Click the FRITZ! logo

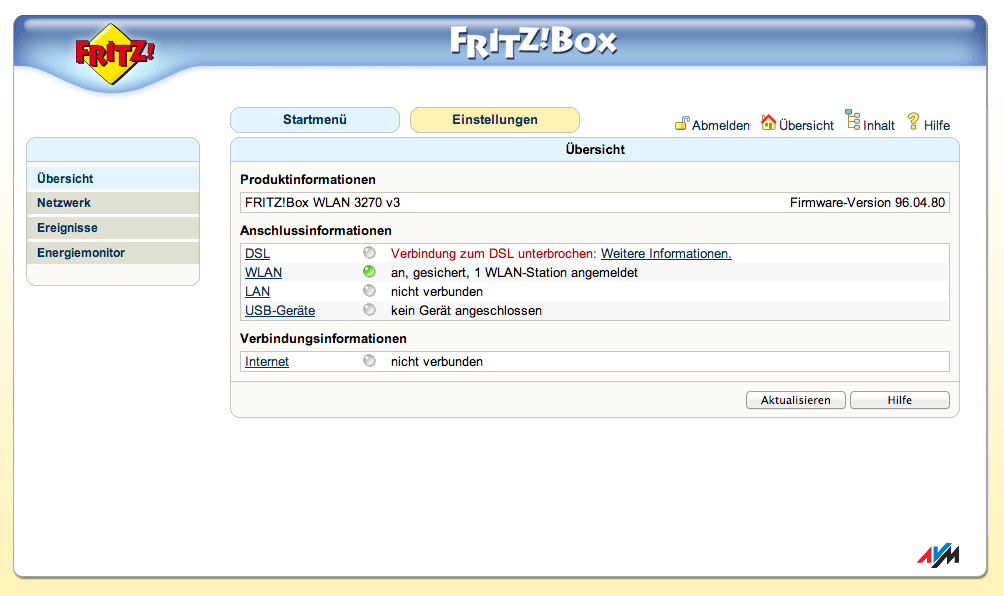coord(114,54)
